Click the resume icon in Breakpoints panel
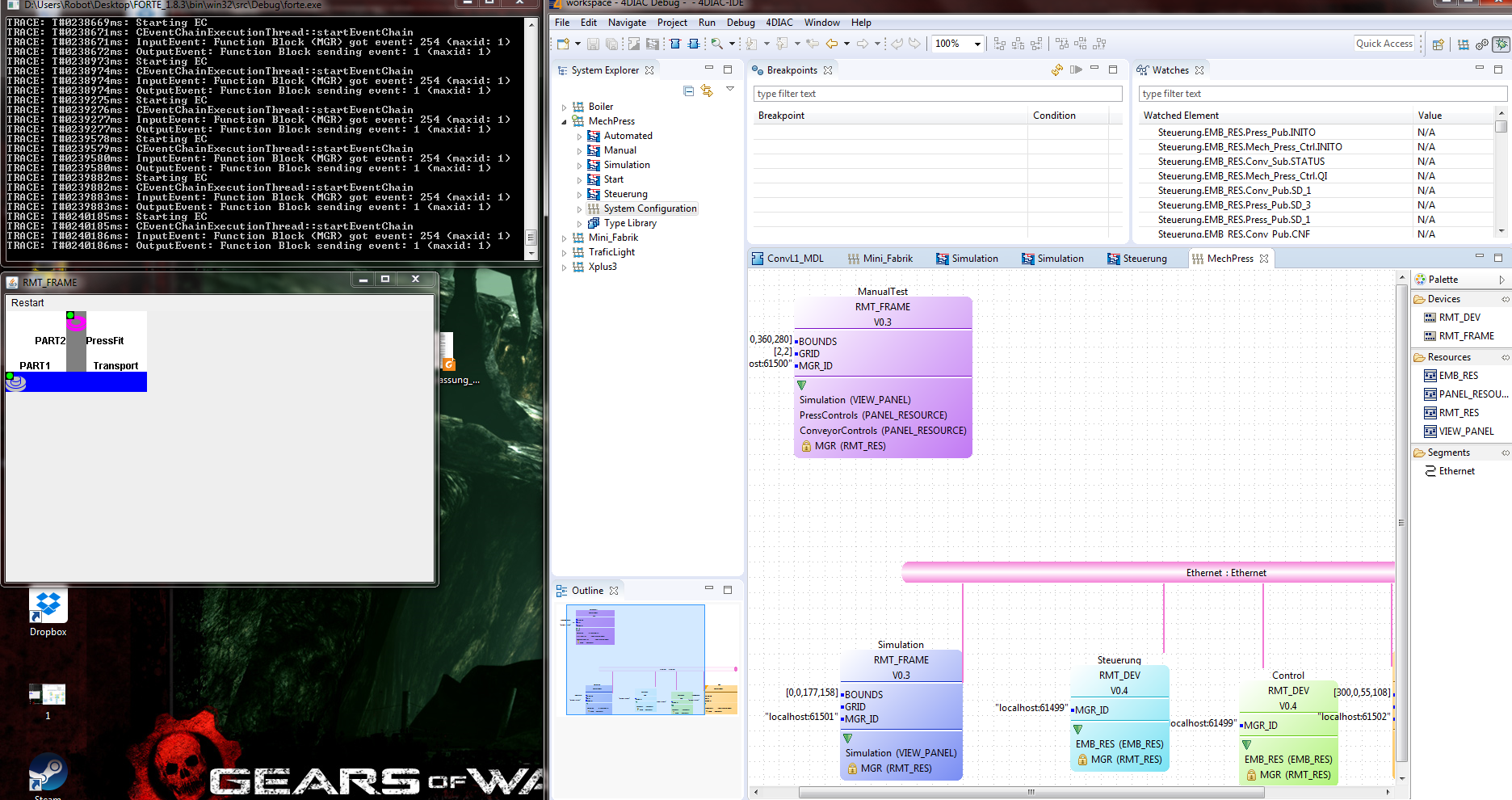This screenshot has height=800, width=1512. 1076,70
